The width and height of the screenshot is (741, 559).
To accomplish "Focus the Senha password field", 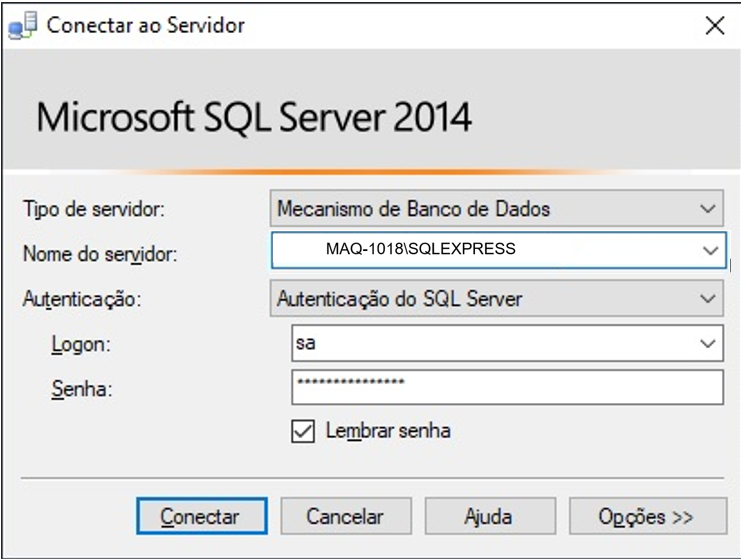I will tap(506, 387).
